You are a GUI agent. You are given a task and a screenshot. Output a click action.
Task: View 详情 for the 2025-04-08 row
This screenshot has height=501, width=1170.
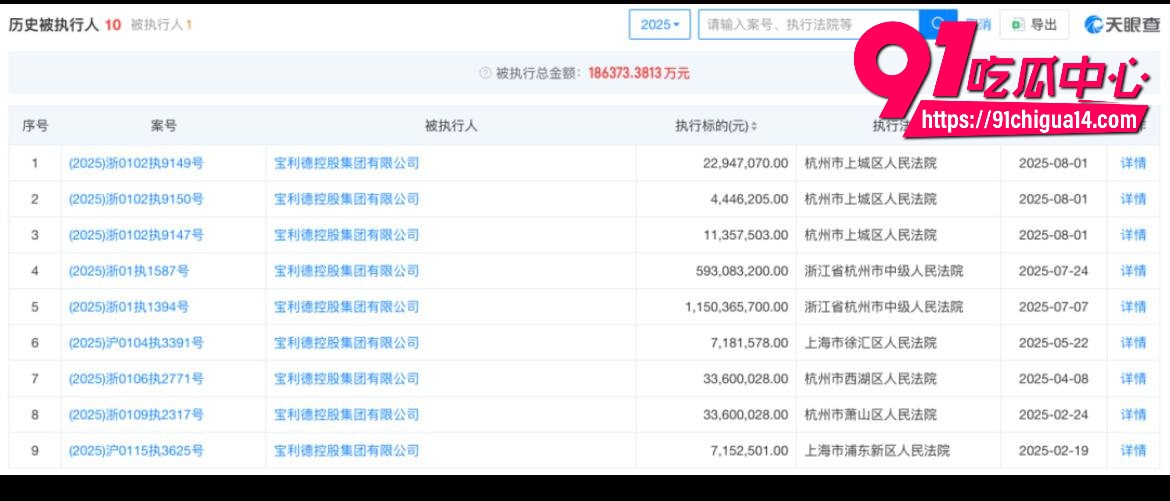click(1133, 379)
